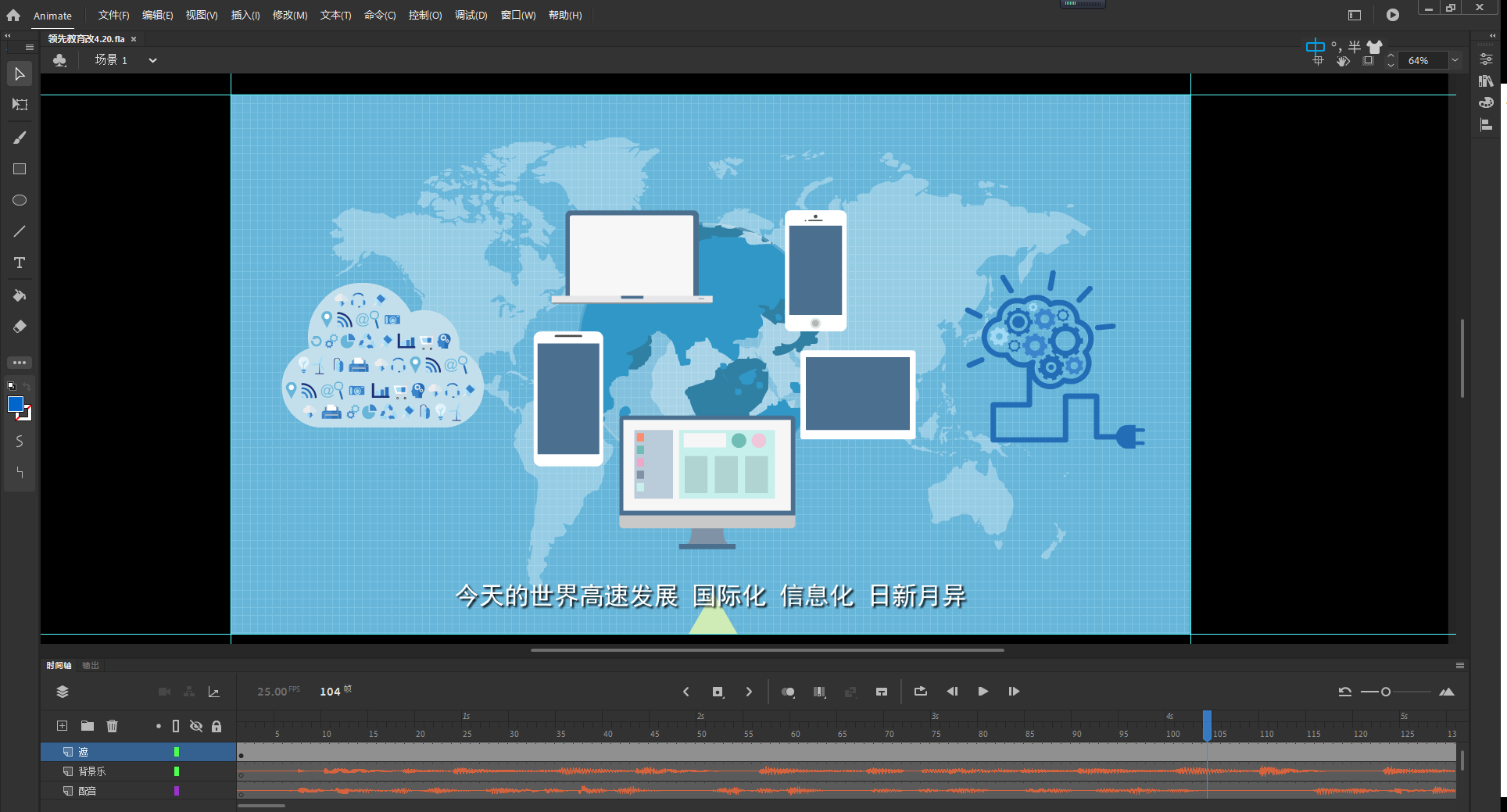Lock all layers with the padlock
Viewport: 1507px width, 812px height.
click(217, 726)
